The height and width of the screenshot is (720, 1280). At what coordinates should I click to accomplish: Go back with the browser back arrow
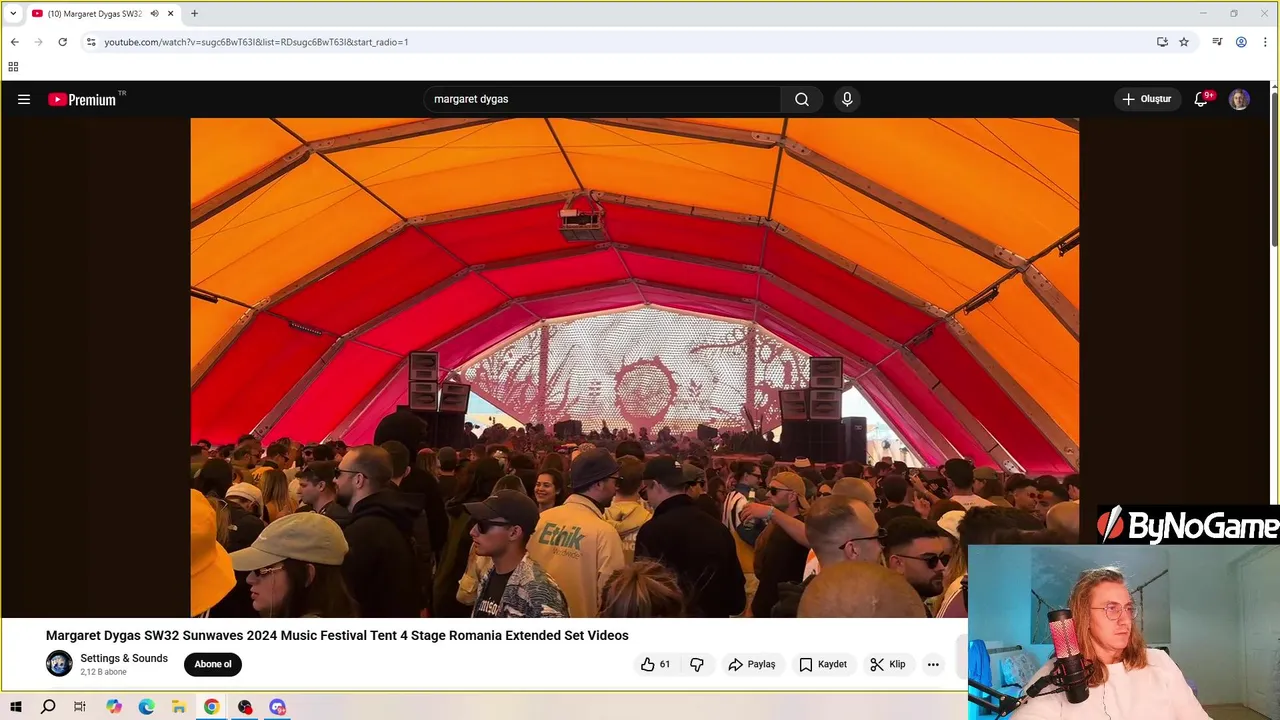pyautogui.click(x=15, y=42)
